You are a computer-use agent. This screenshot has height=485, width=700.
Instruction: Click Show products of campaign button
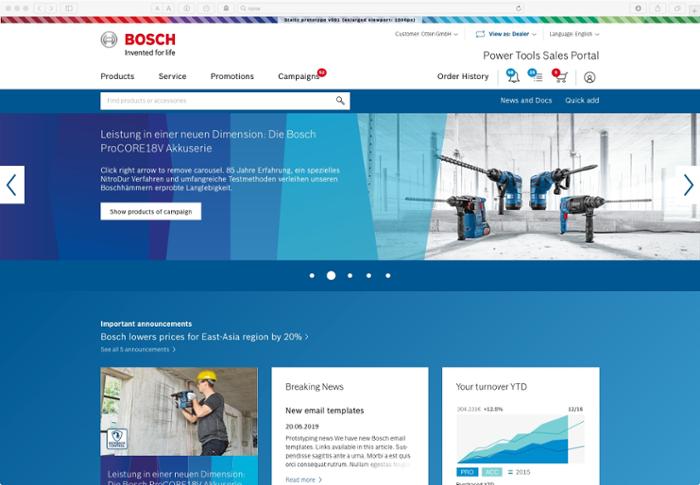click(151, 212)
